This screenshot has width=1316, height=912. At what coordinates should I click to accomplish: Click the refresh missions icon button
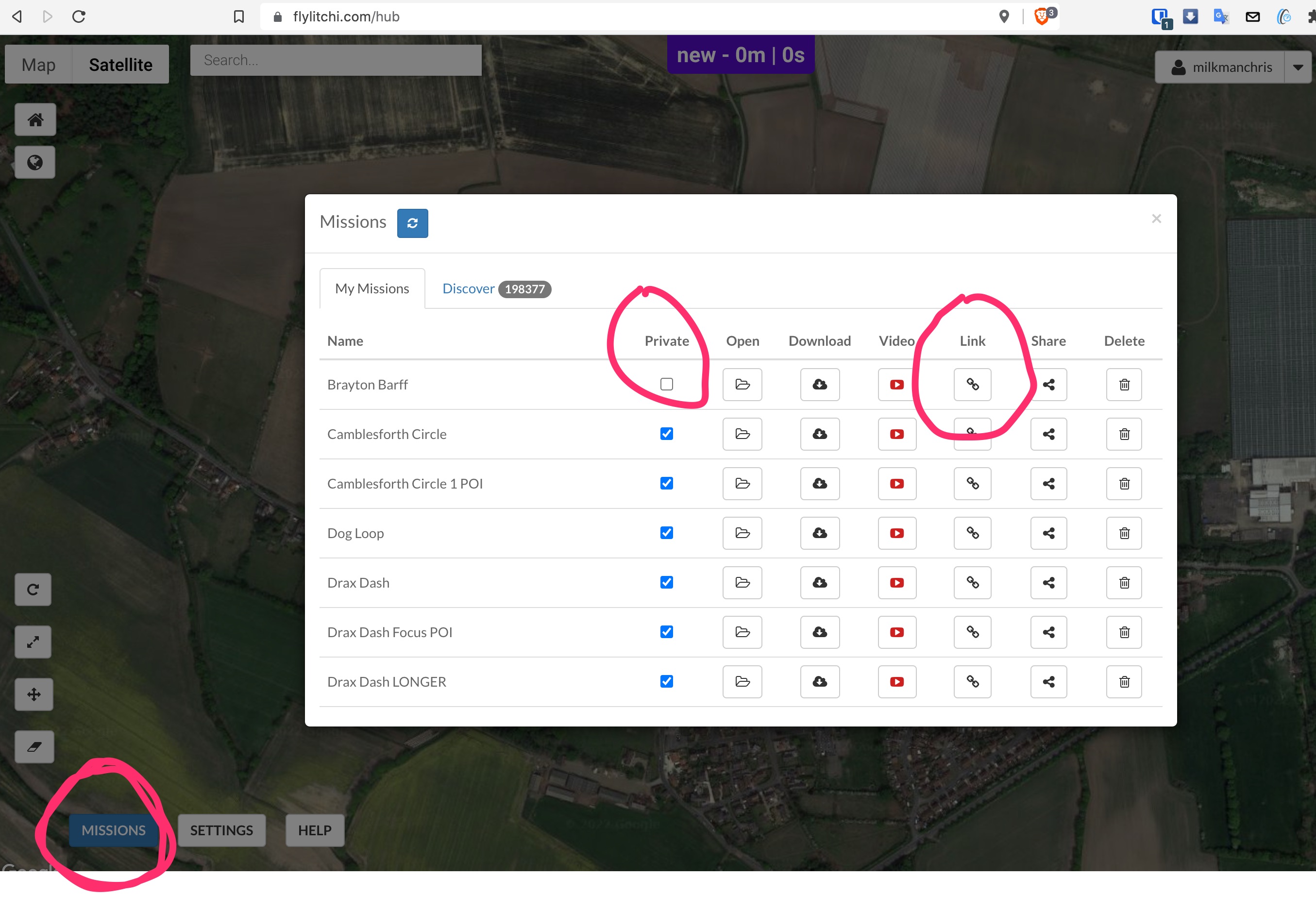coord(412,223)
